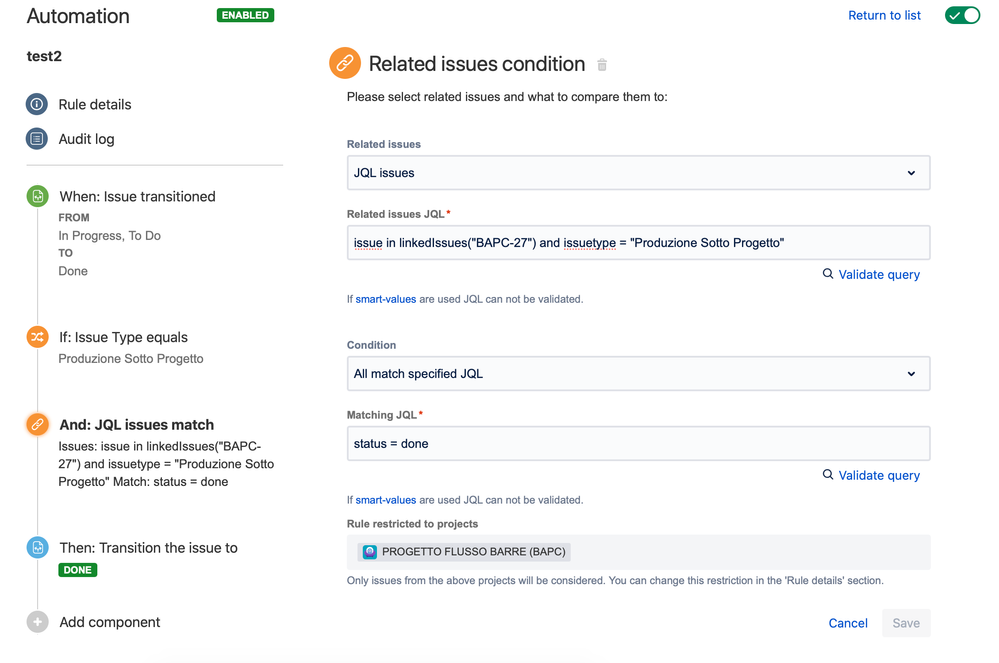
Task: Click into the Matching JQL field
Action: click(x=638, y=444)
